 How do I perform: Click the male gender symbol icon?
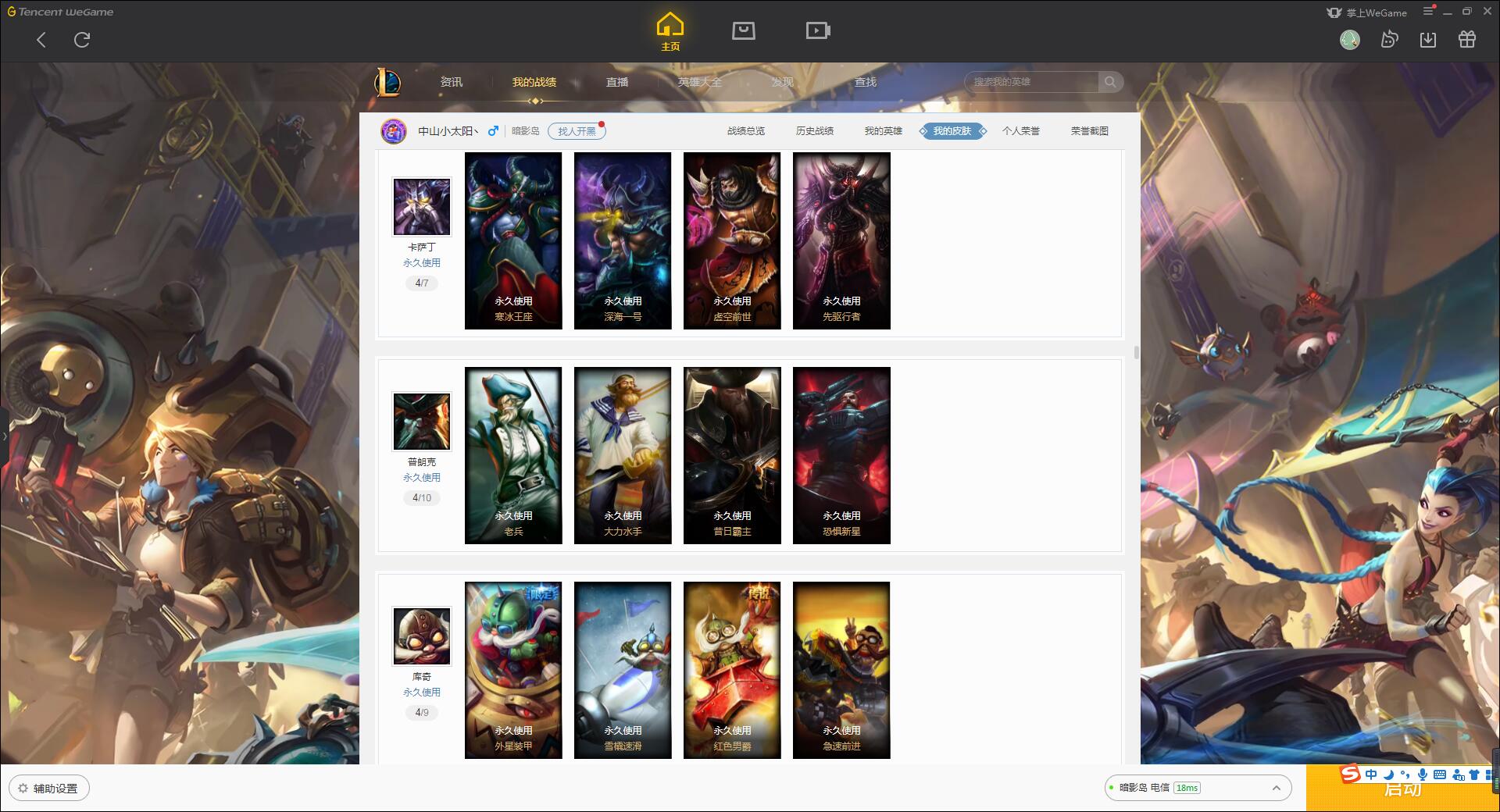[493, 131]
